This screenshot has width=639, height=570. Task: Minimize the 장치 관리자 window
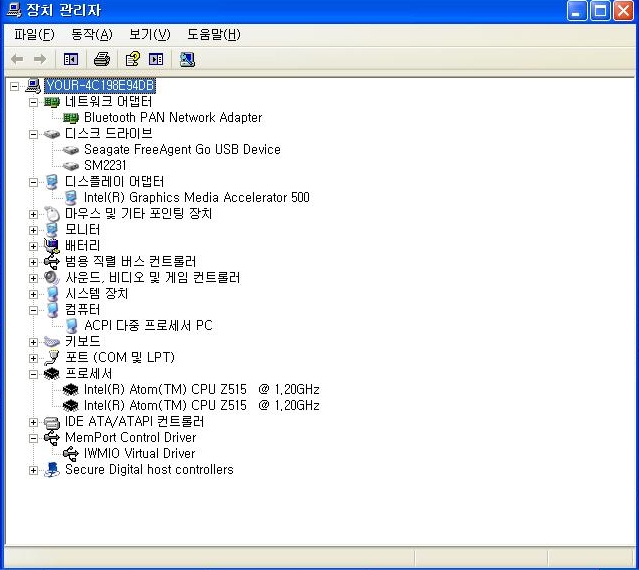click(577, 11)
